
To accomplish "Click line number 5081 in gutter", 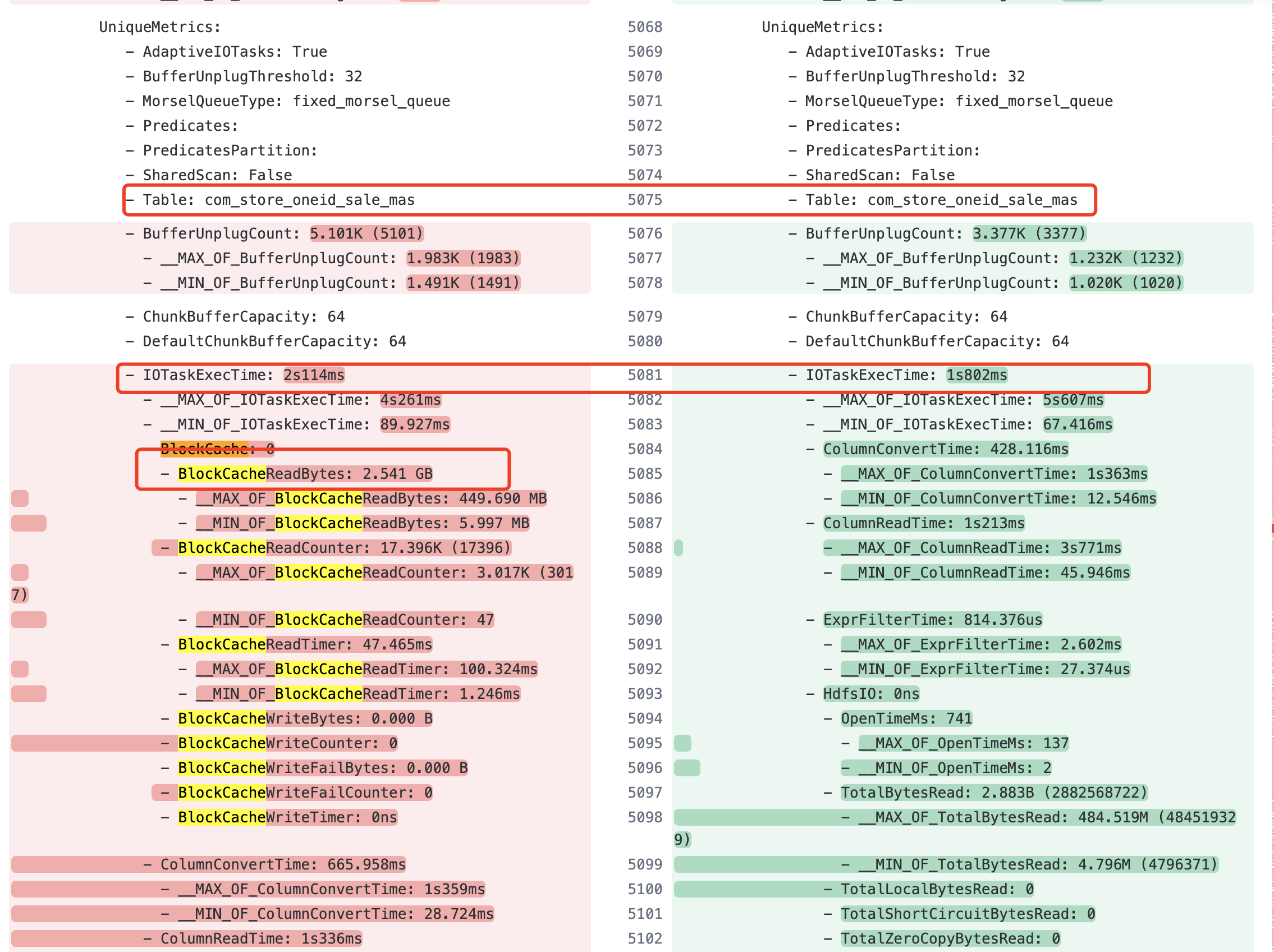I will [x=644, y=375].
